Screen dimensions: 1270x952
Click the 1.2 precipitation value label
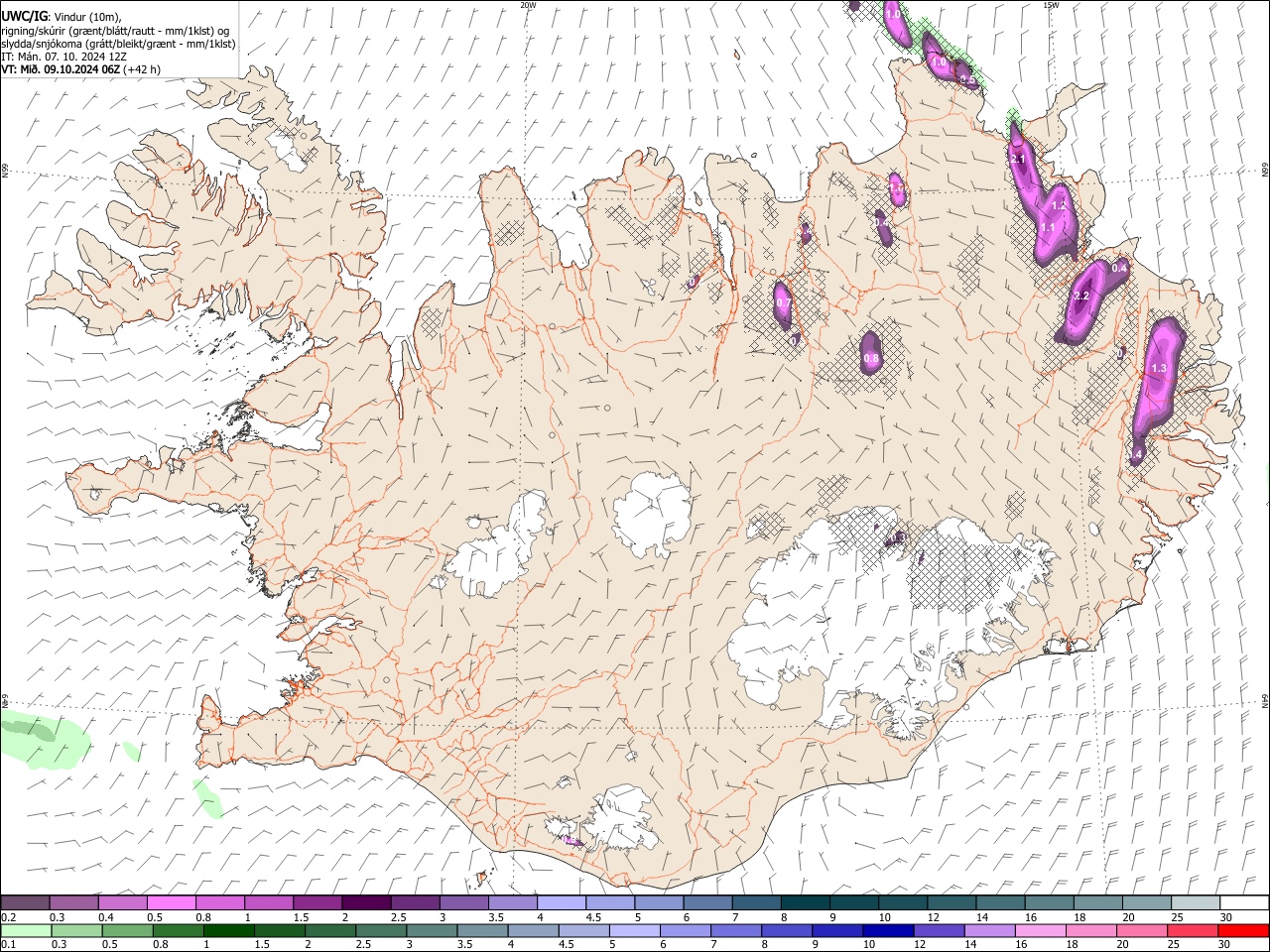pyautogui.click(x=1058, y=206)
